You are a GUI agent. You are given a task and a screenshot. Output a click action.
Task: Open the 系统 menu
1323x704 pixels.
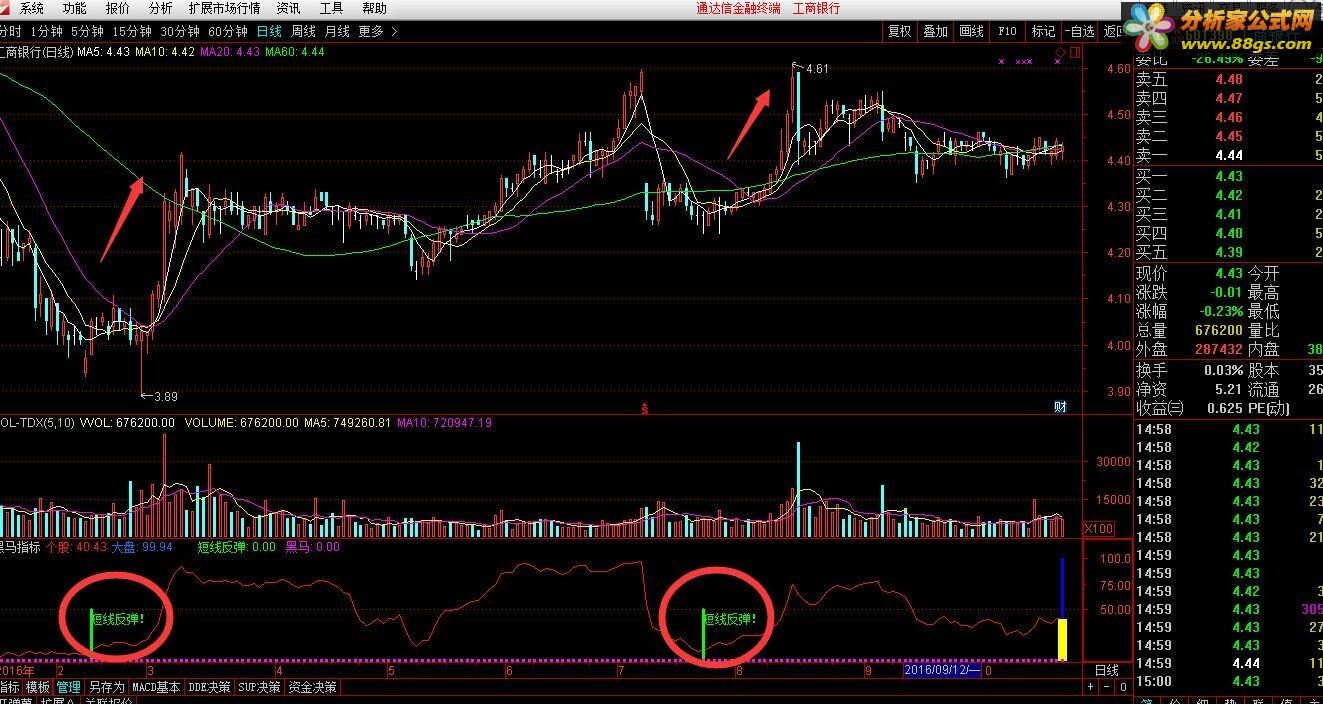point(32,8)
